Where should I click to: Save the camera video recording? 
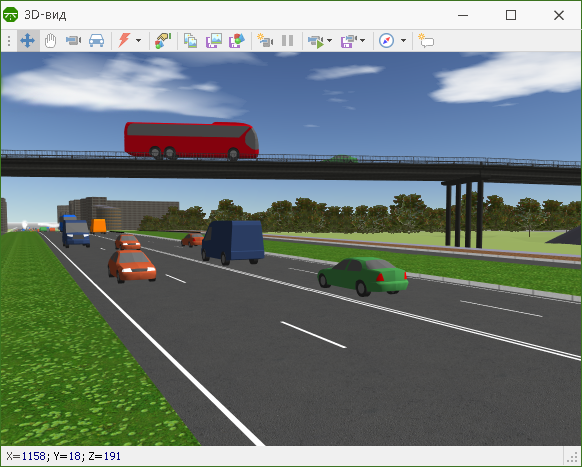tap(349, 41)
